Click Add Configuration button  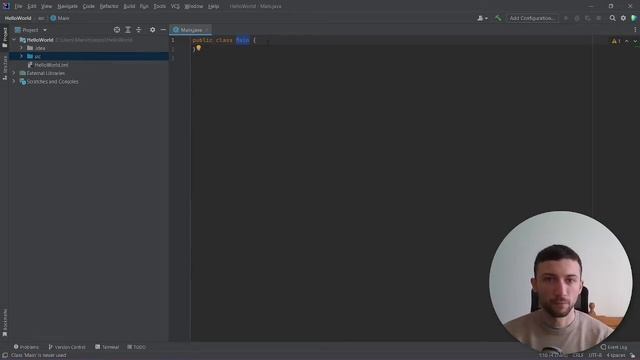click(532, 18)
